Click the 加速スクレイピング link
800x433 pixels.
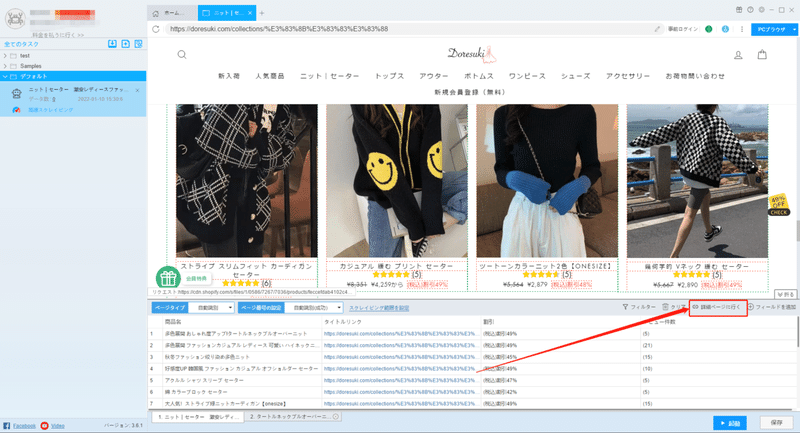coord(51,110)
